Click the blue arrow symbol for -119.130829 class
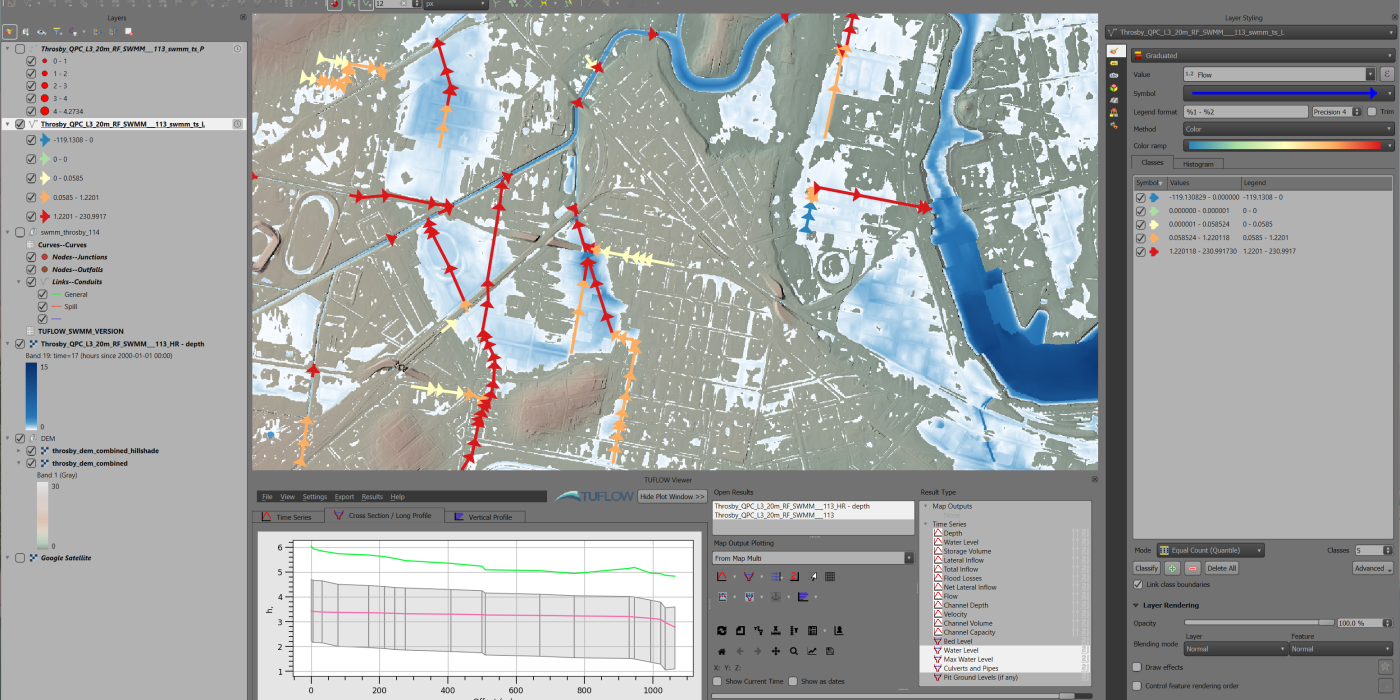 point(1154,198)
